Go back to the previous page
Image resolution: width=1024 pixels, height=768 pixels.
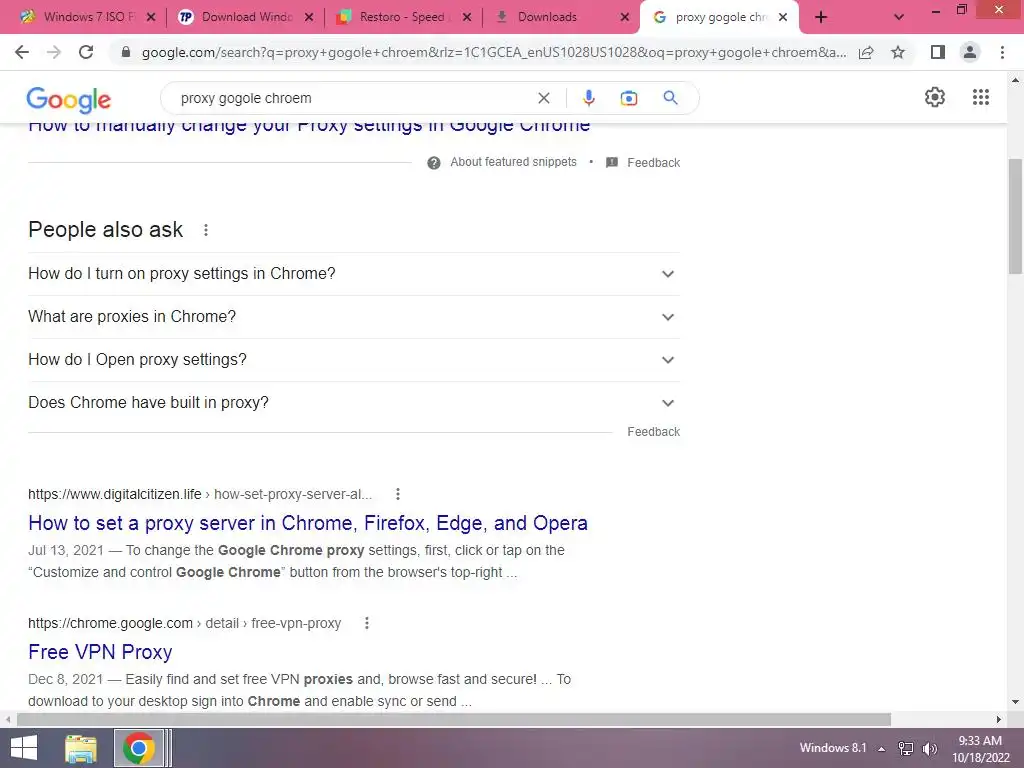pyautogui.click(x=22, y=52)
